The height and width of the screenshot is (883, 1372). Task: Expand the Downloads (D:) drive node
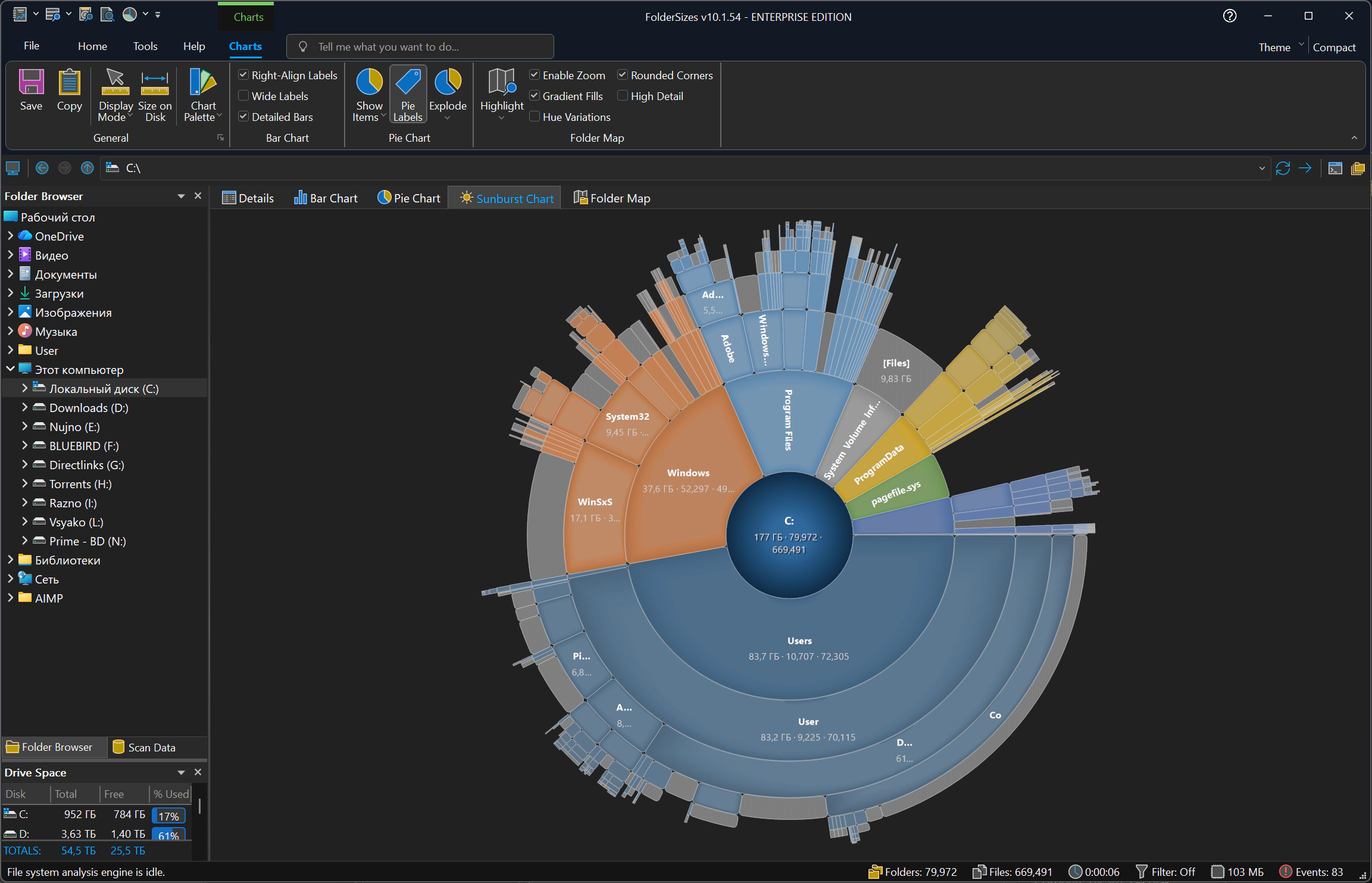(x=24, y=407)
